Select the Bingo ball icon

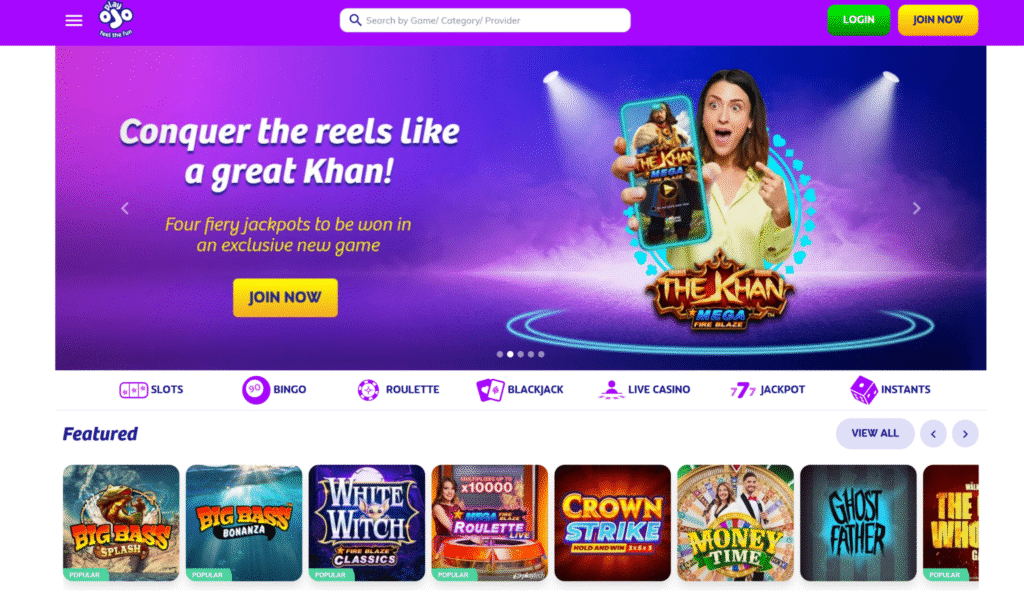coord(255,390)
